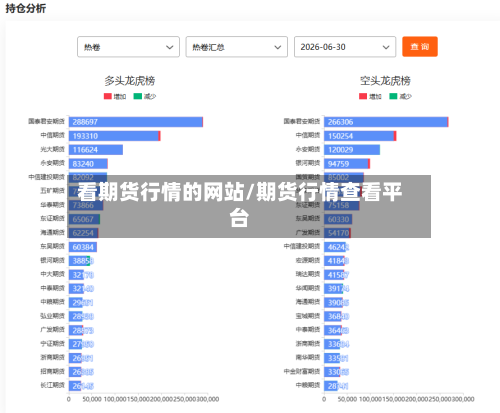Image resolution: width=500 pixels, height=413 pixels.
Task: Select the 116624 bar for 光大期货
Action: 96,150
